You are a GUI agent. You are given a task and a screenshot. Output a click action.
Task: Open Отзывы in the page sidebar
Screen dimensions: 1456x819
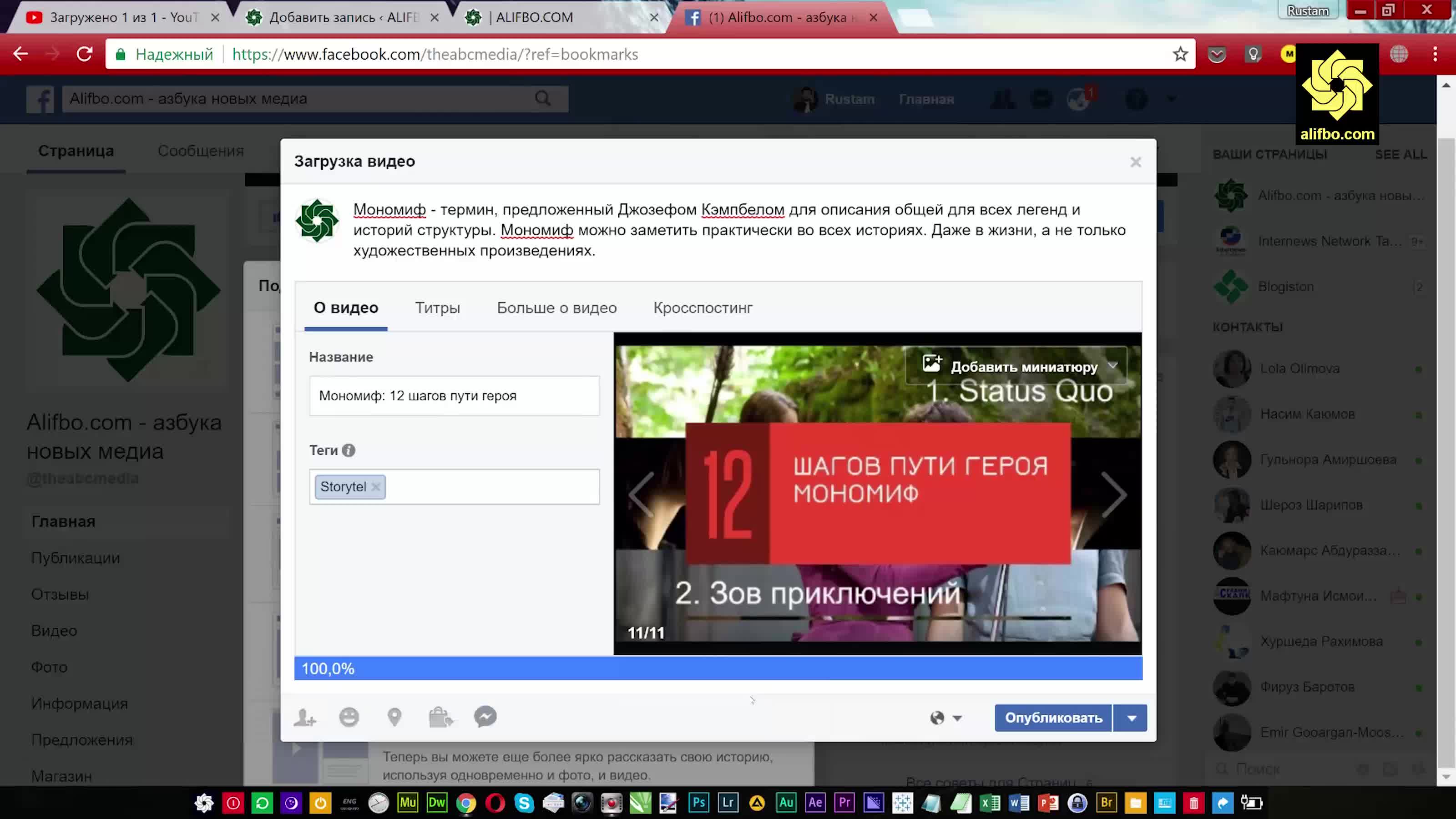[60, 595]
